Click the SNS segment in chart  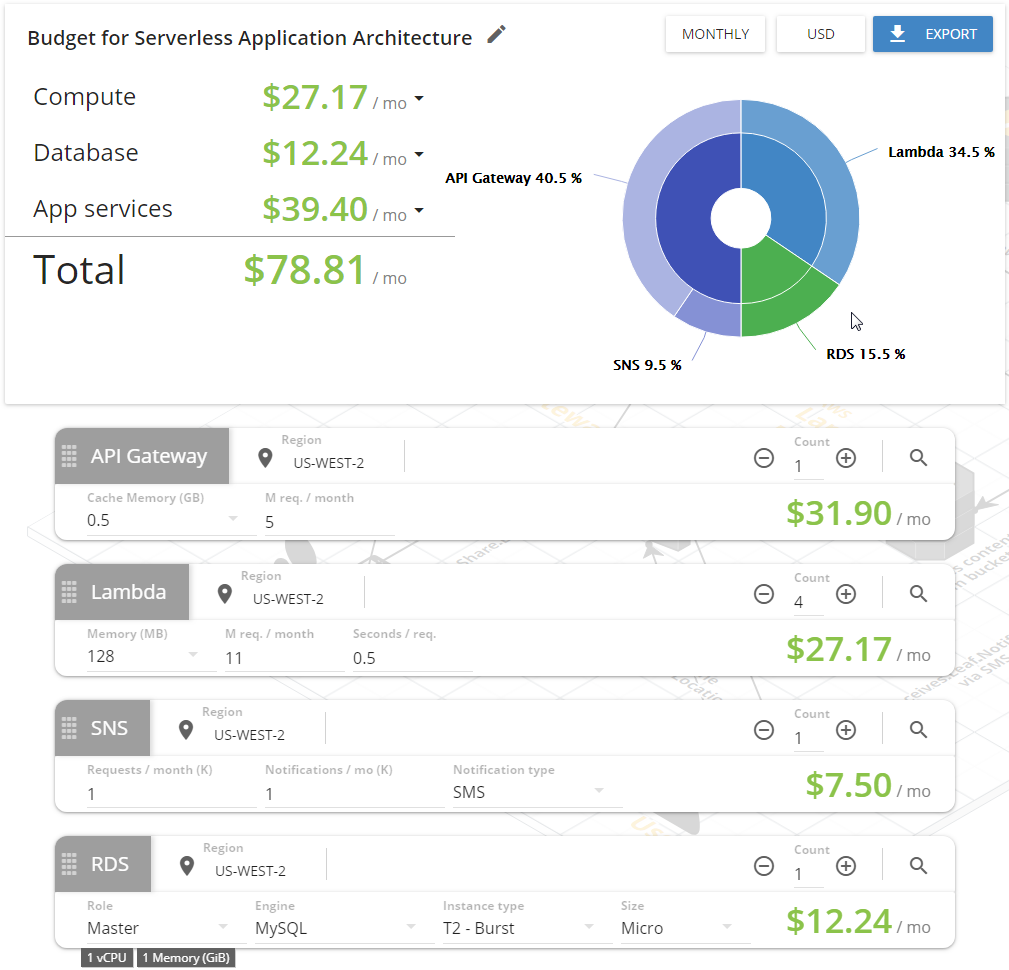click(x=711, y=315)
